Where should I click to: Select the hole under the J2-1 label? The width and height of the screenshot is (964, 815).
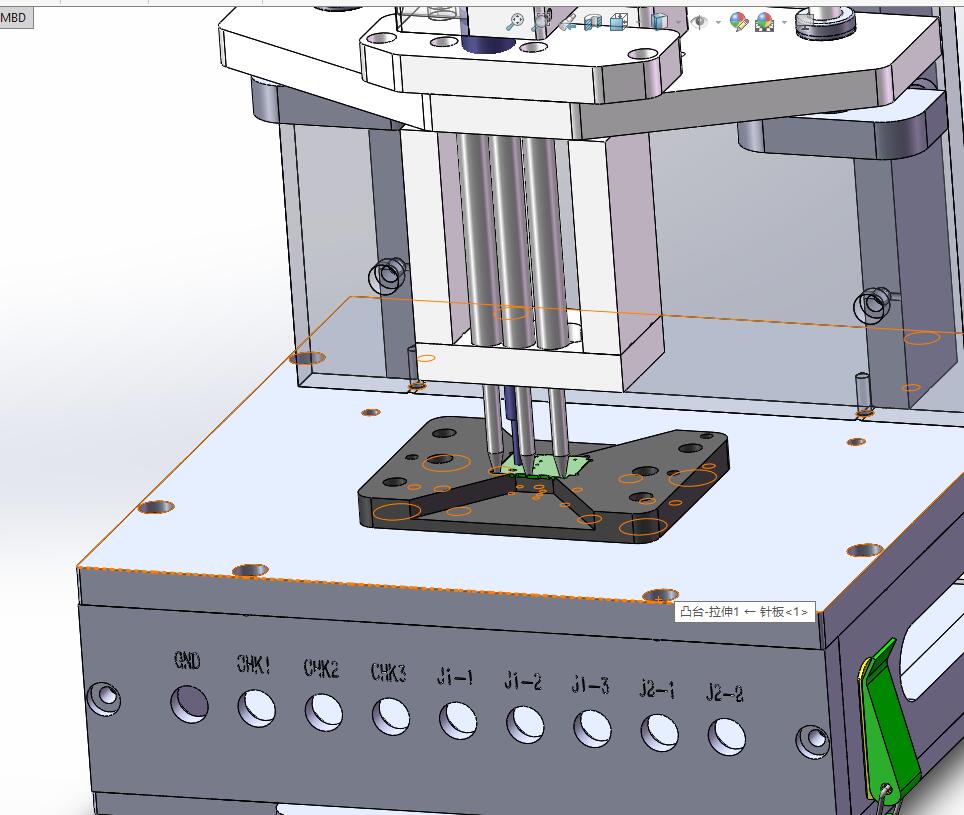pos(659,733)
